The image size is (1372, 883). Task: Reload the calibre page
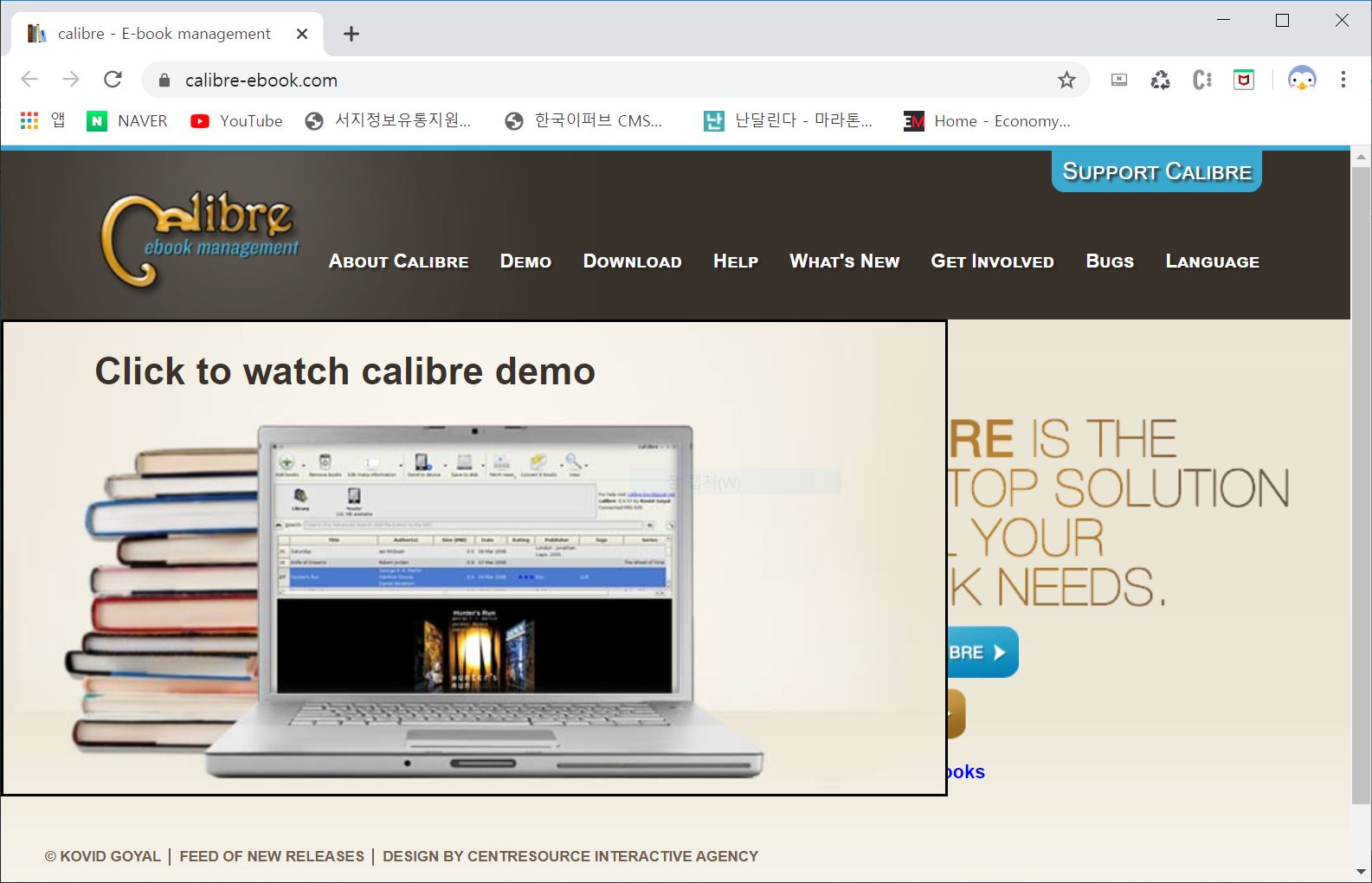pos(113,80)
